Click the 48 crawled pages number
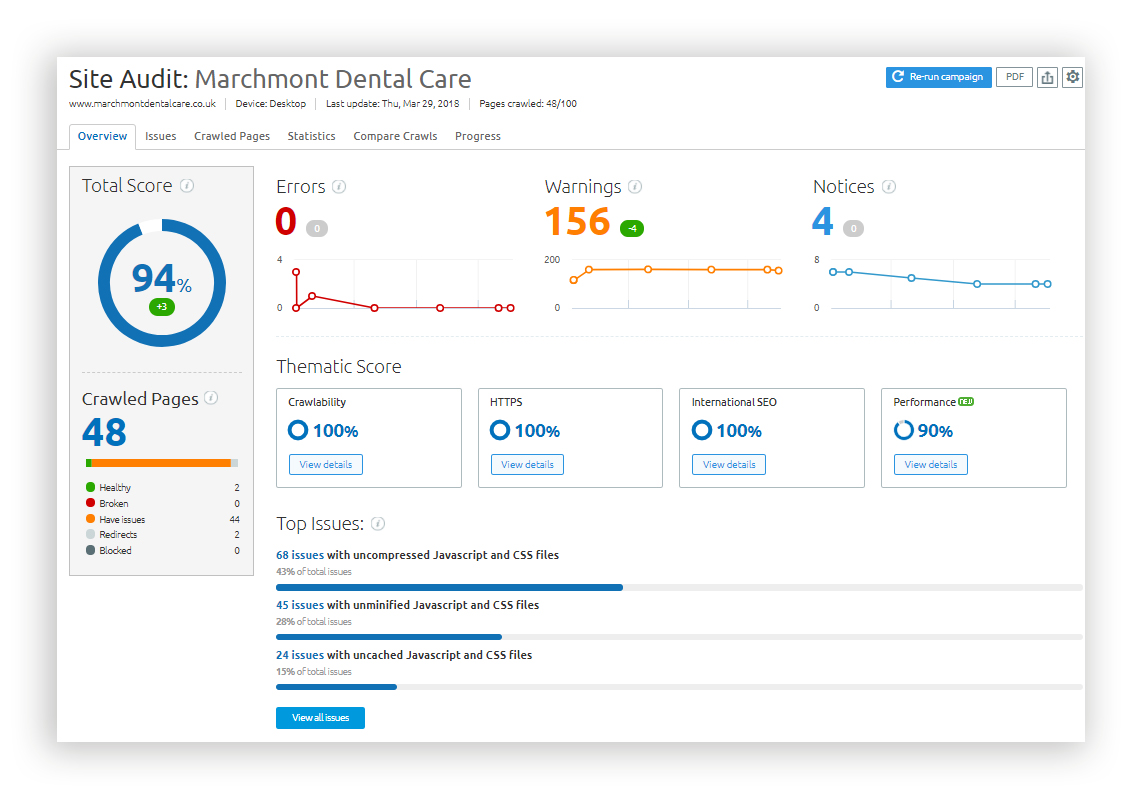 (x=104, y=433)
